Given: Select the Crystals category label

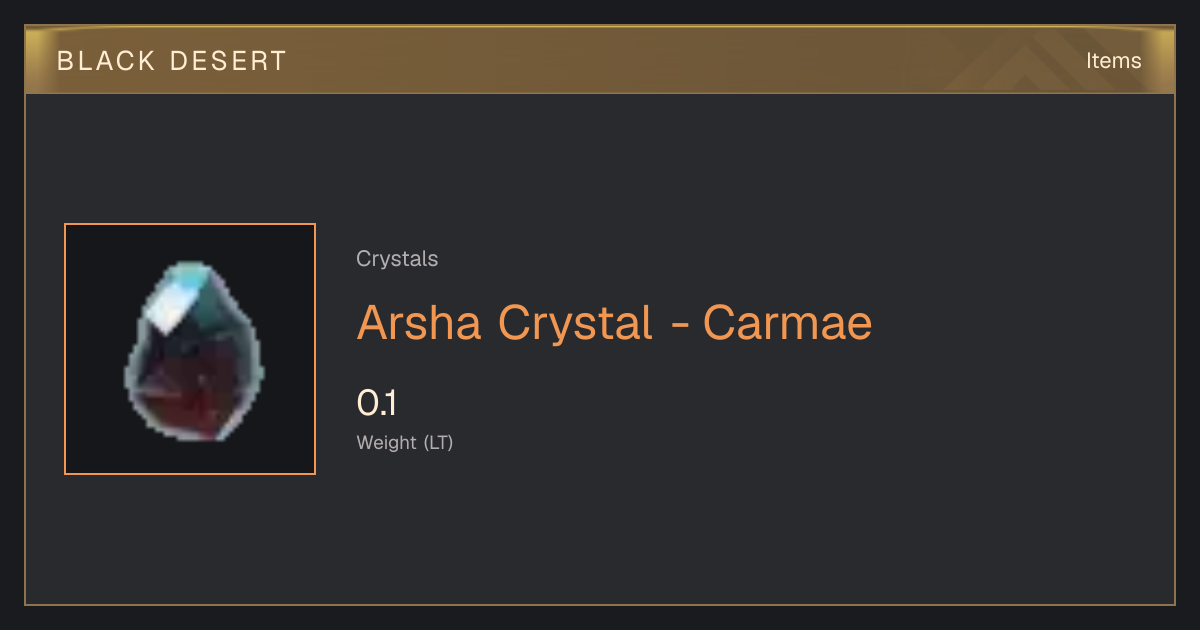Looking at the screenshot, I should coord(397,259).
